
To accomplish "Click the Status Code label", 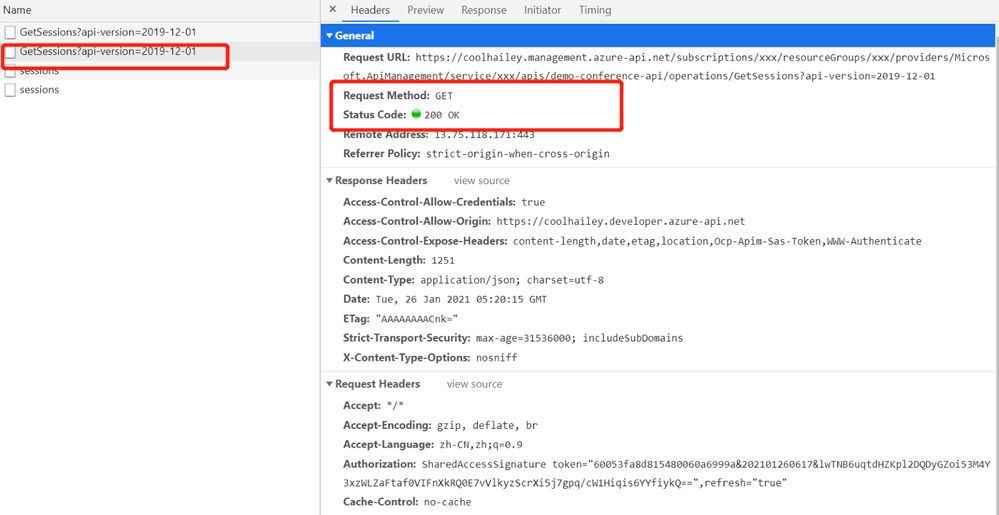I will pyautogui.click(x=375, y=115).
